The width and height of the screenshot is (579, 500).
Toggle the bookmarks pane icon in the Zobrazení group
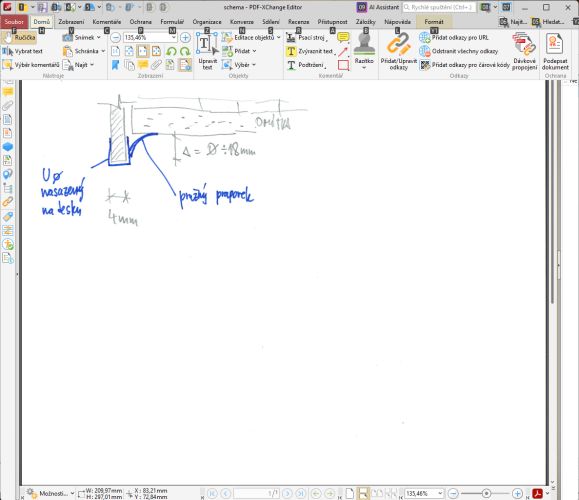coord(116,65)
